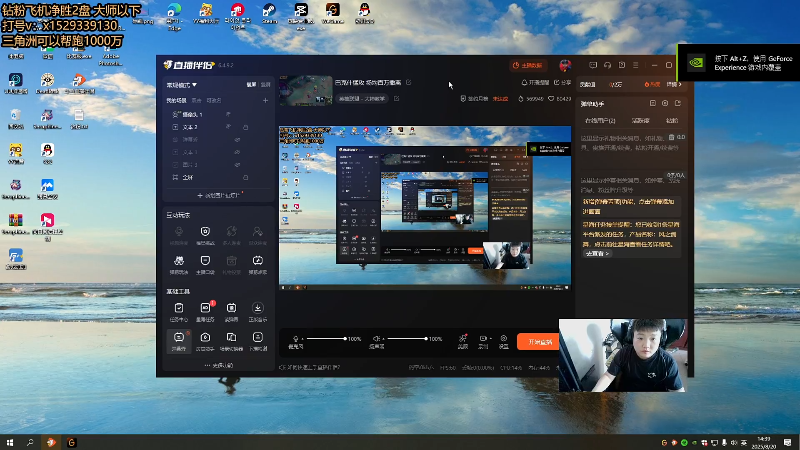Image resolution: width=800 pixels, height=450 pixels.
Task: Select the 文本 2 source row
Action: tap(218, 127)
